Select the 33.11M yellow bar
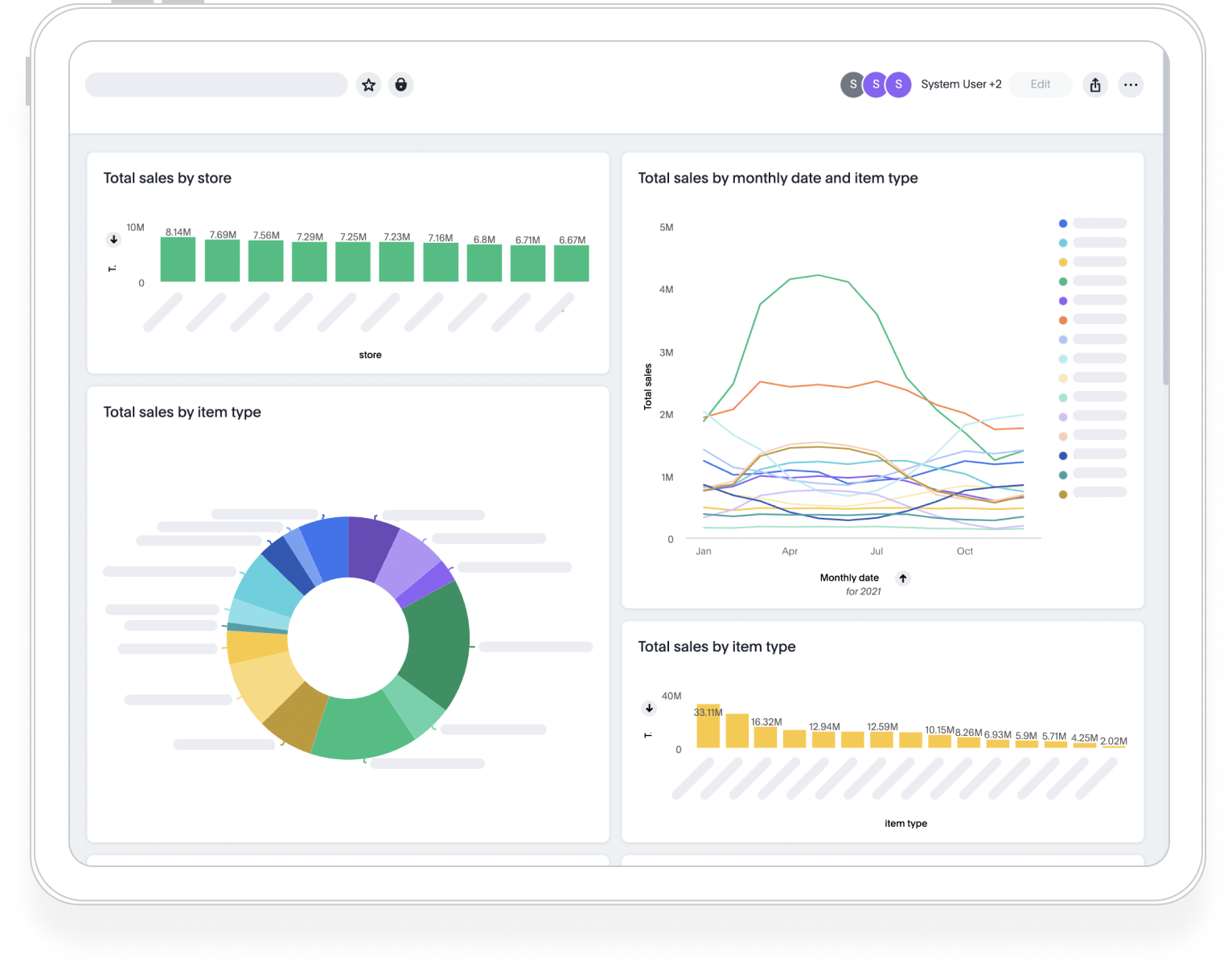Screen dimensions: 1232x970 708,728
